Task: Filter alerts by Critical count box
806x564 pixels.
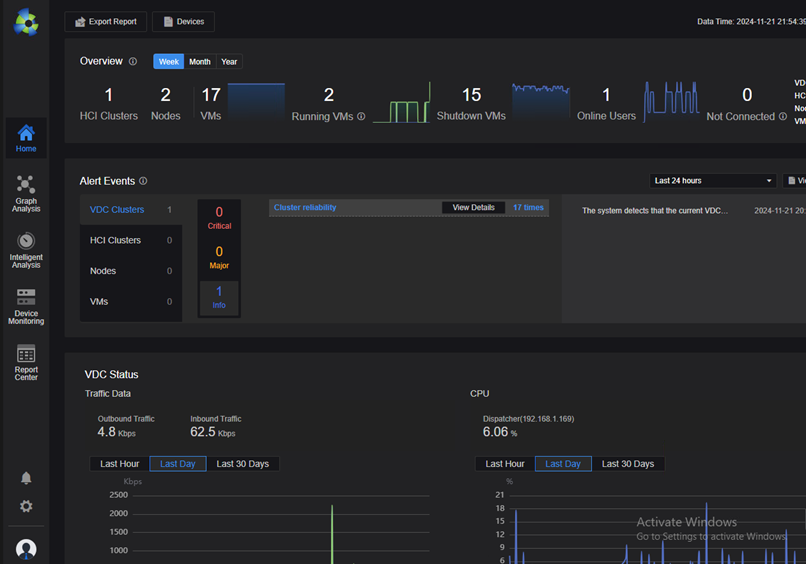Action: click(219, 217)
